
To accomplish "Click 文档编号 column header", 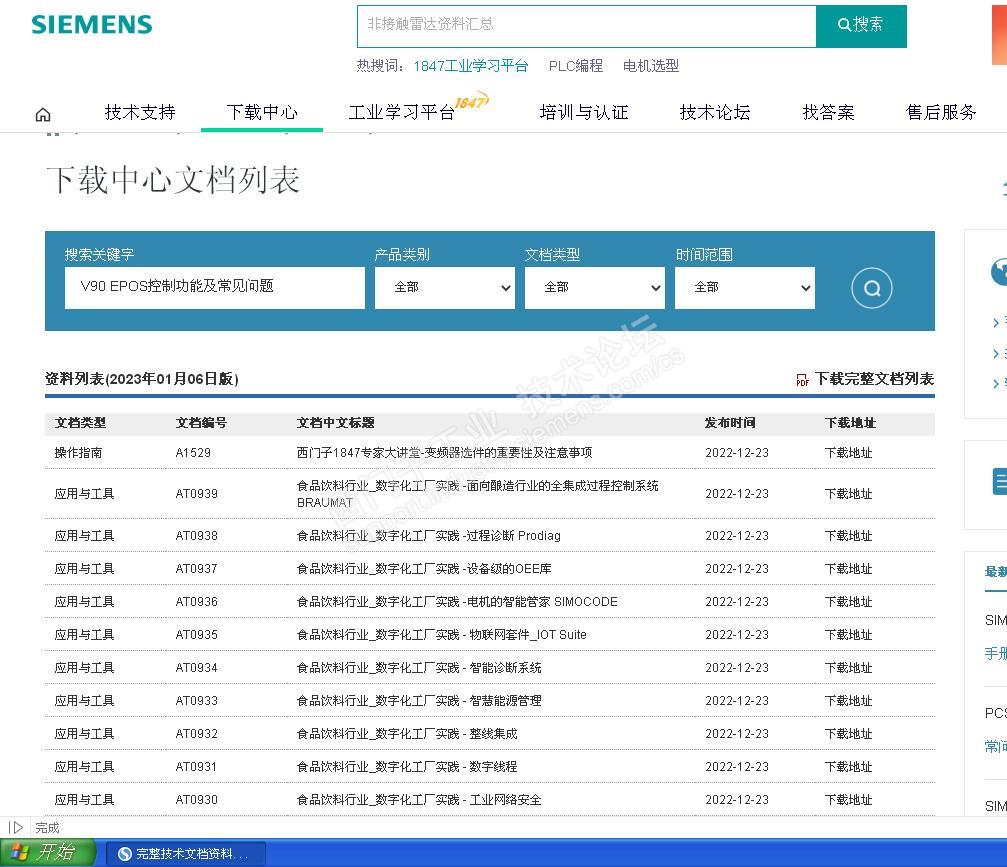I will [201, 423].
